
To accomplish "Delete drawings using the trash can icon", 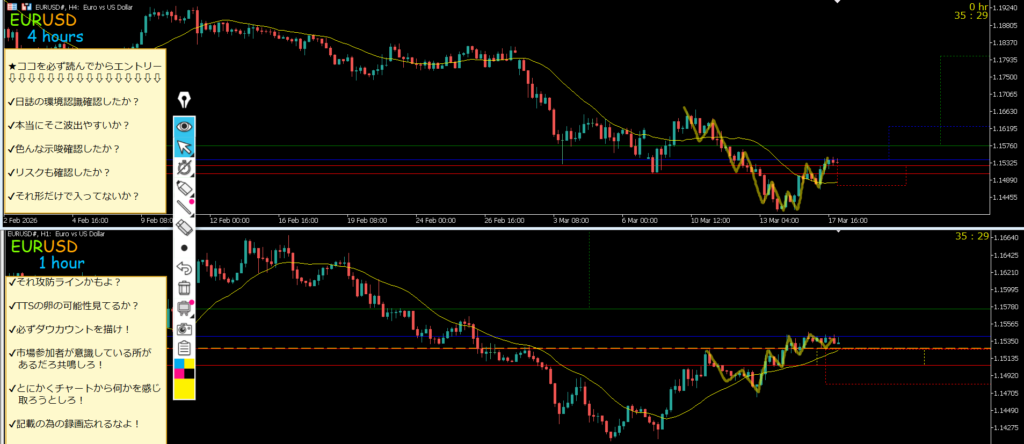I will [x=184, y=288].
